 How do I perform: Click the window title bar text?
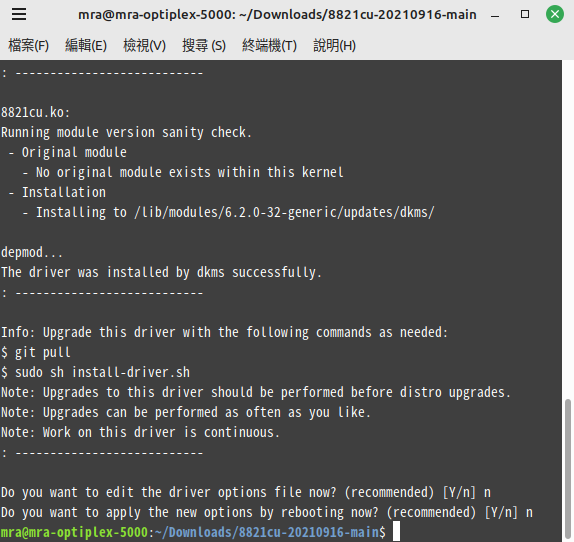coord(277,15)
